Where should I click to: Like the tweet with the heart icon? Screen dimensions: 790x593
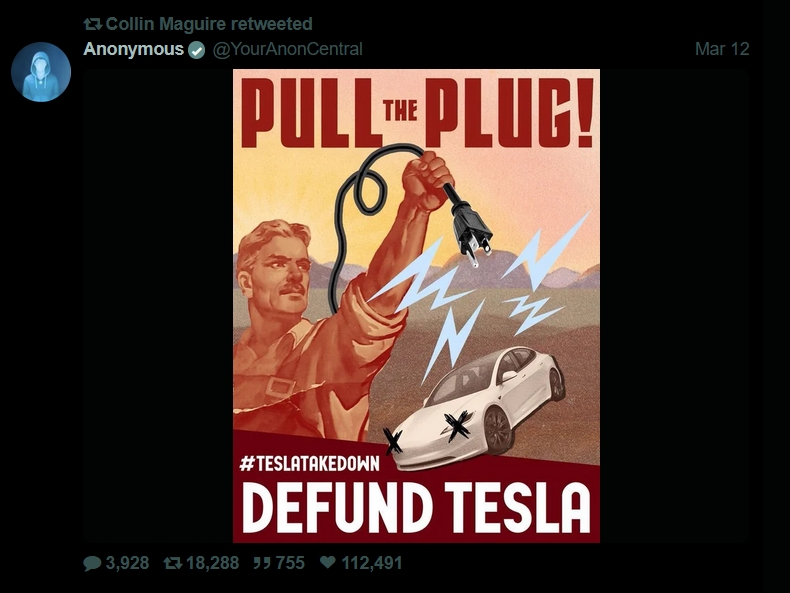pos(327,562)
